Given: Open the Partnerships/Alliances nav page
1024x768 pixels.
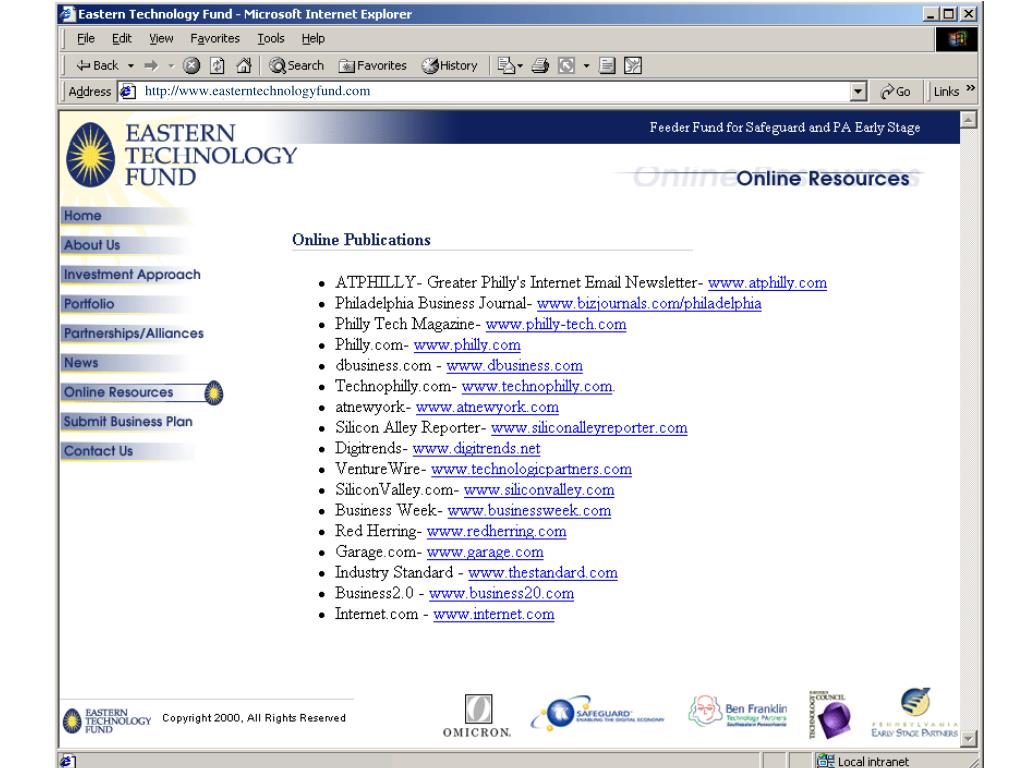Looking at the screenshot, I should tap(134, 333).
